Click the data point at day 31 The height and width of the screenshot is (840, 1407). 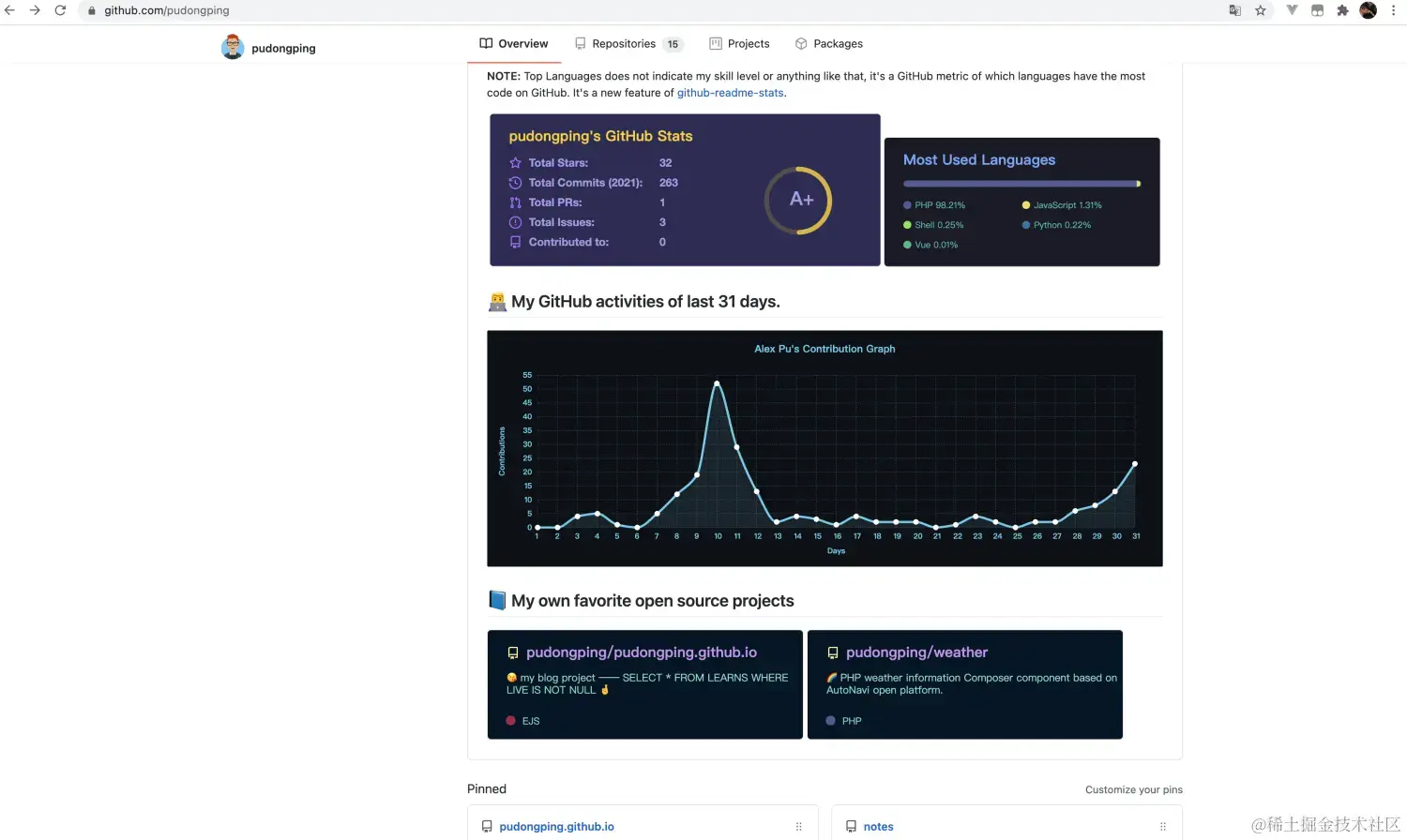(1135, 463)
